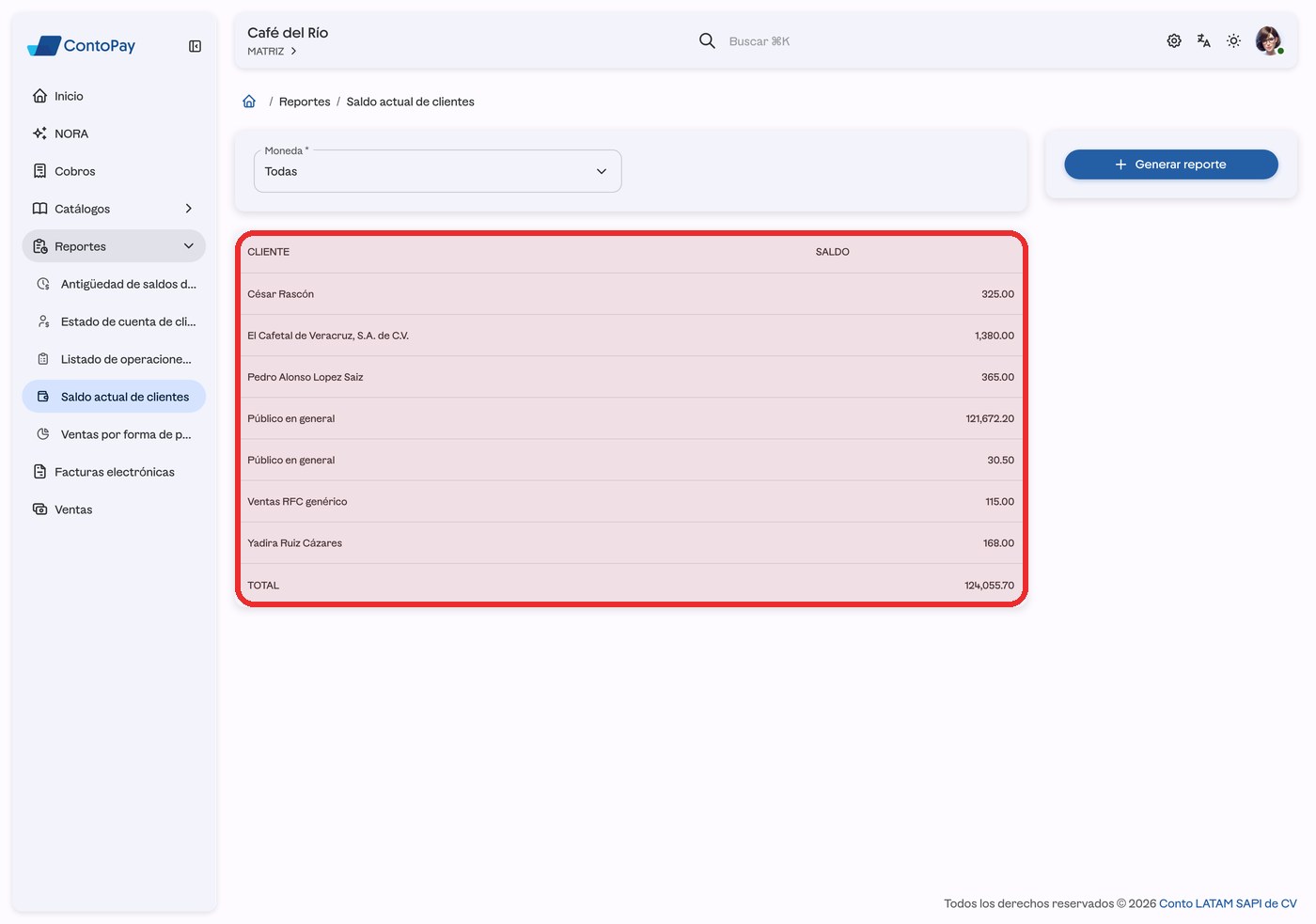1316x924 pixels.
Task: Click the Cobros receipt icon
Action: click(x=39, y=171)
